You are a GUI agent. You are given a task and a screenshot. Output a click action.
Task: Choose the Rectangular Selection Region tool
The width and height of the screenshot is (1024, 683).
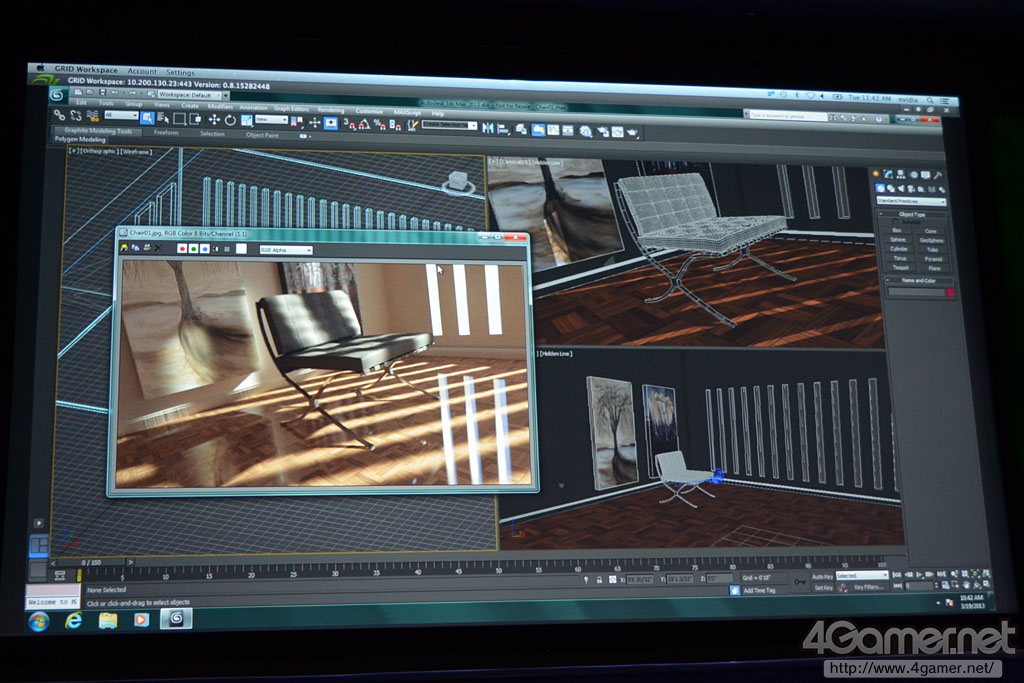click(180, 119)
